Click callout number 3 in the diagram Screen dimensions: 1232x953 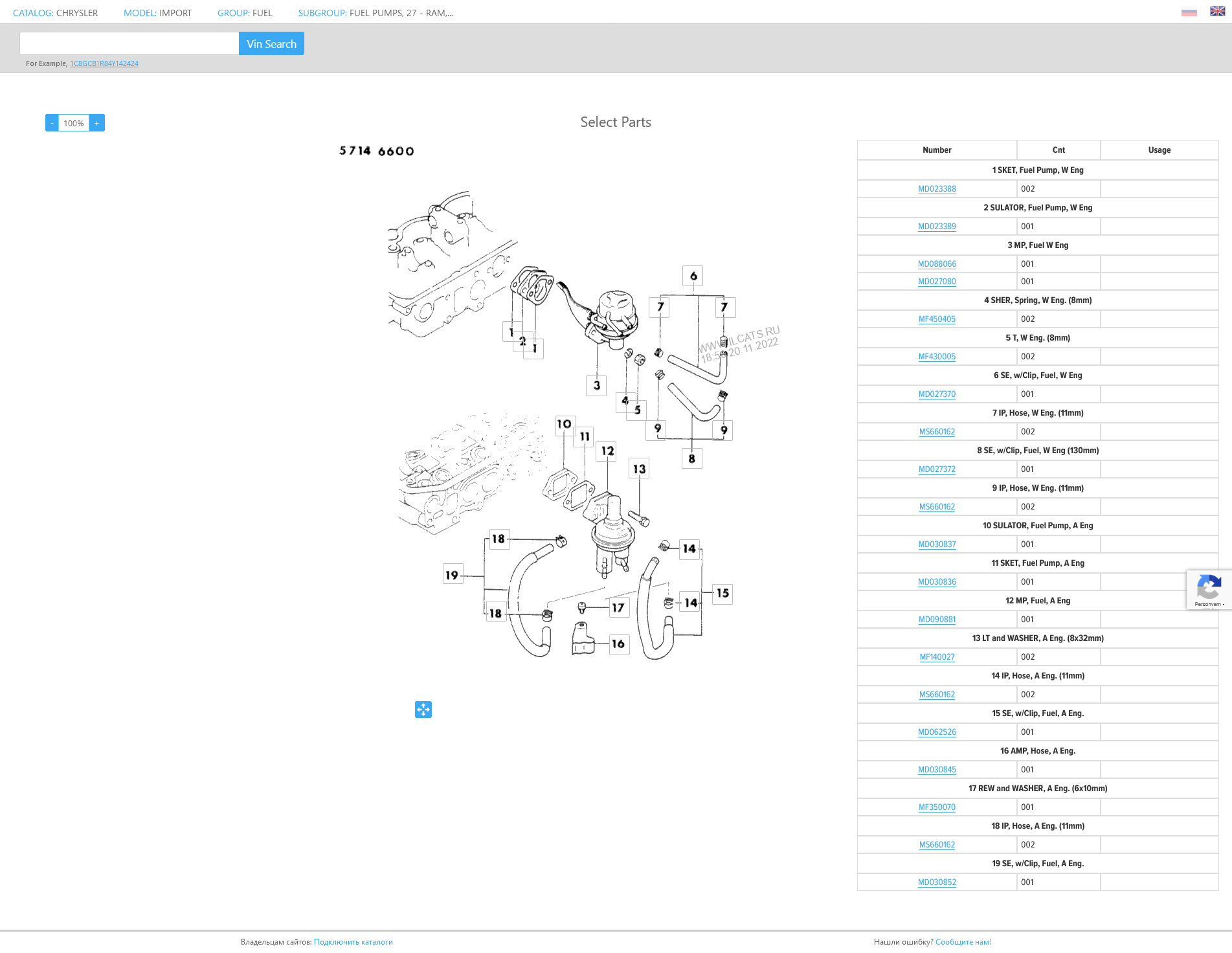coord(596,385)
